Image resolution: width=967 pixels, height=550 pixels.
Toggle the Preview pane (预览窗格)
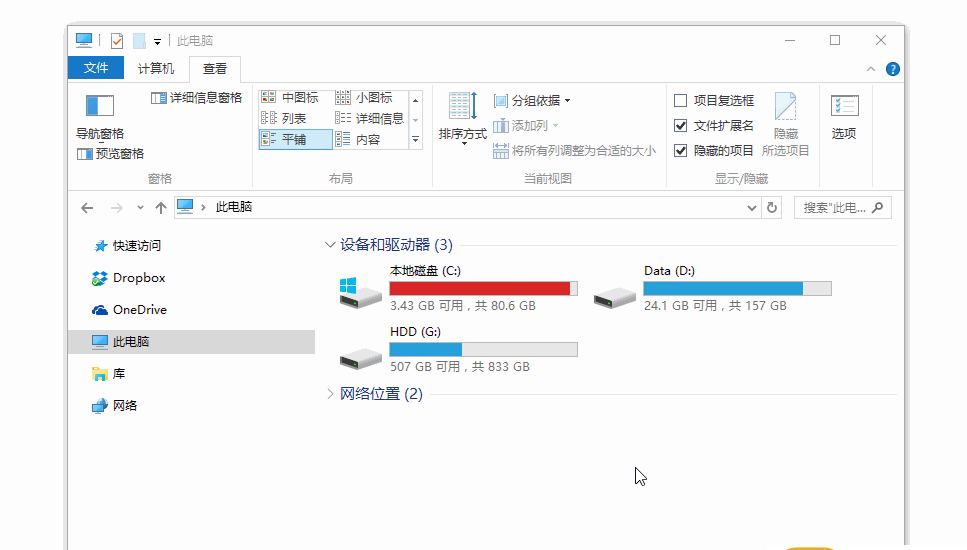110,154
